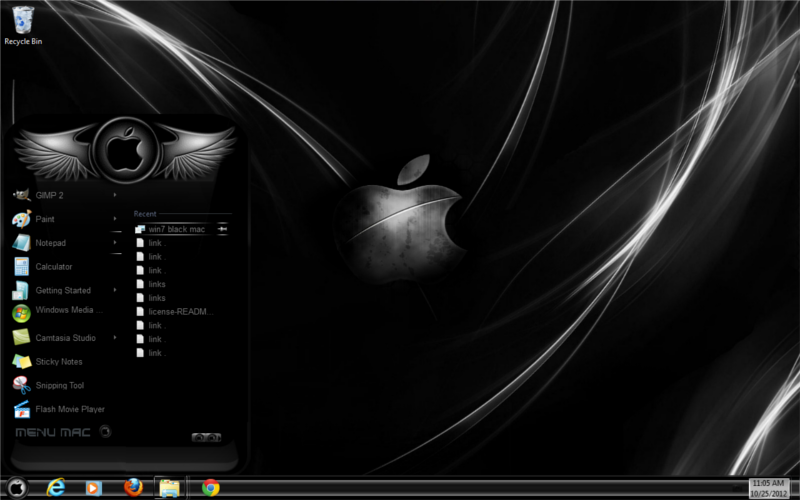Launch Calculator from the start menu
800x500 pixels.
pyautogui.click(x=64, y=266)
